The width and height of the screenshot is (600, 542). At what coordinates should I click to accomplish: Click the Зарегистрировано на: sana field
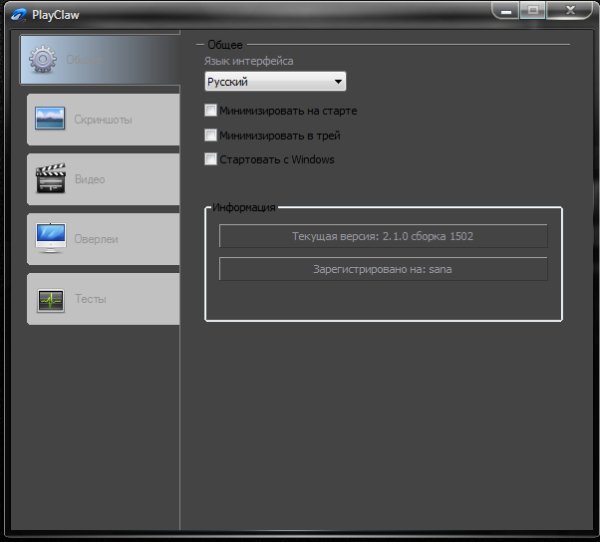(383, 269)
